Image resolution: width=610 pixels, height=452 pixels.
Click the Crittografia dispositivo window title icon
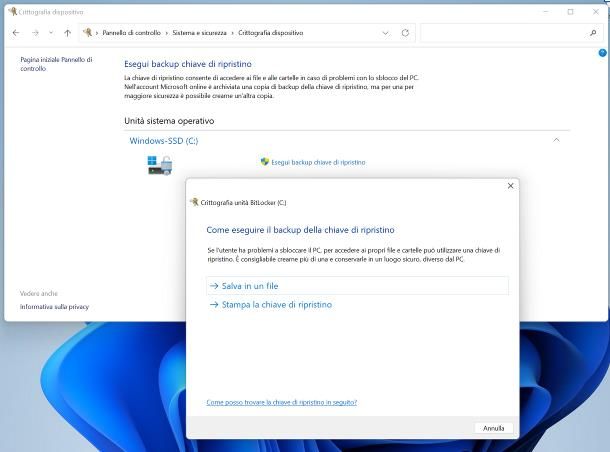(12, 12)
